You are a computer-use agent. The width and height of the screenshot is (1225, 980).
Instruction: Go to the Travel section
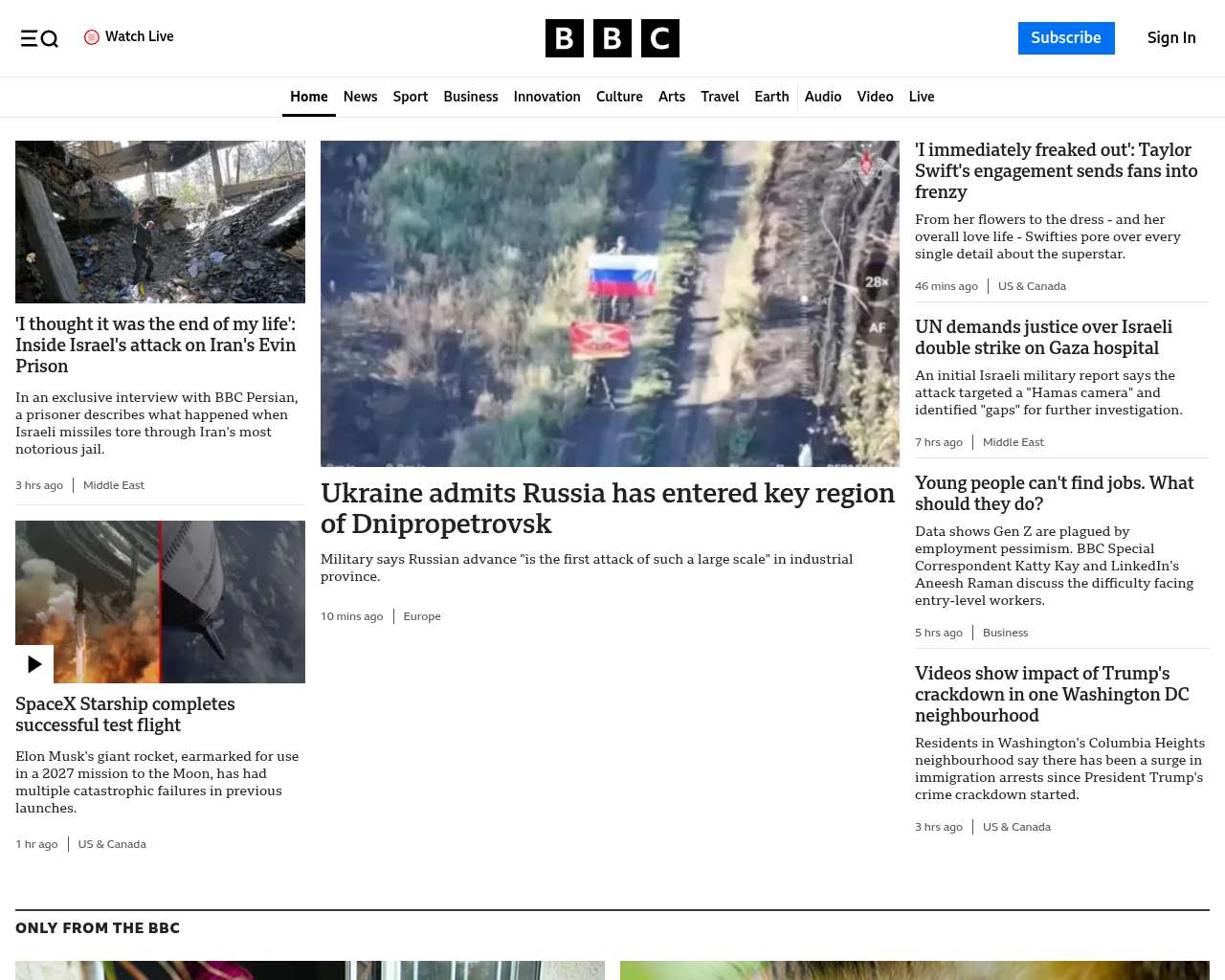coord(720,97)
